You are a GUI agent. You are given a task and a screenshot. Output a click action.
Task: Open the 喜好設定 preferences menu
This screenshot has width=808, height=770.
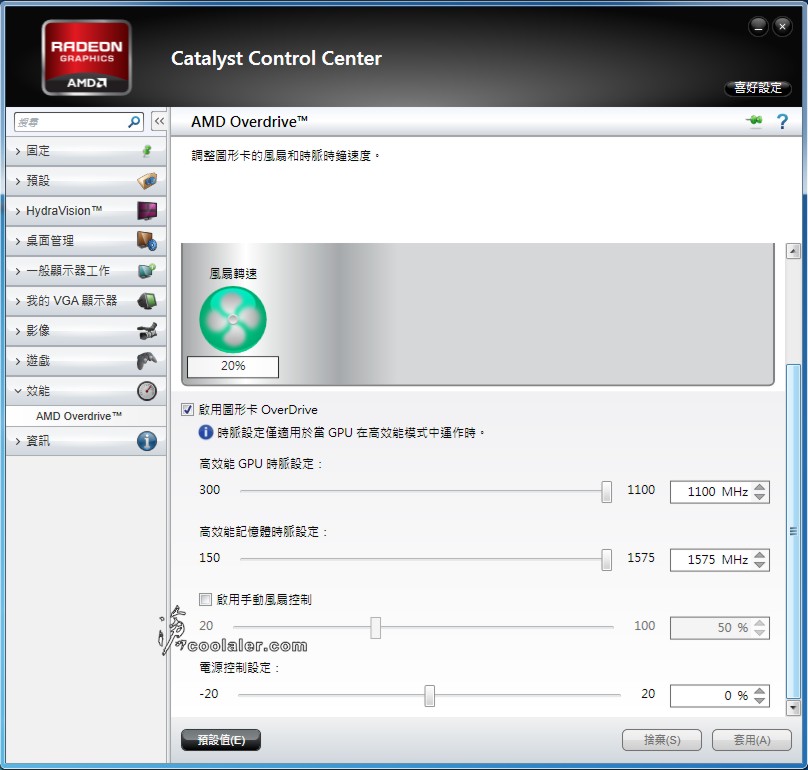[x=758, y=88]
